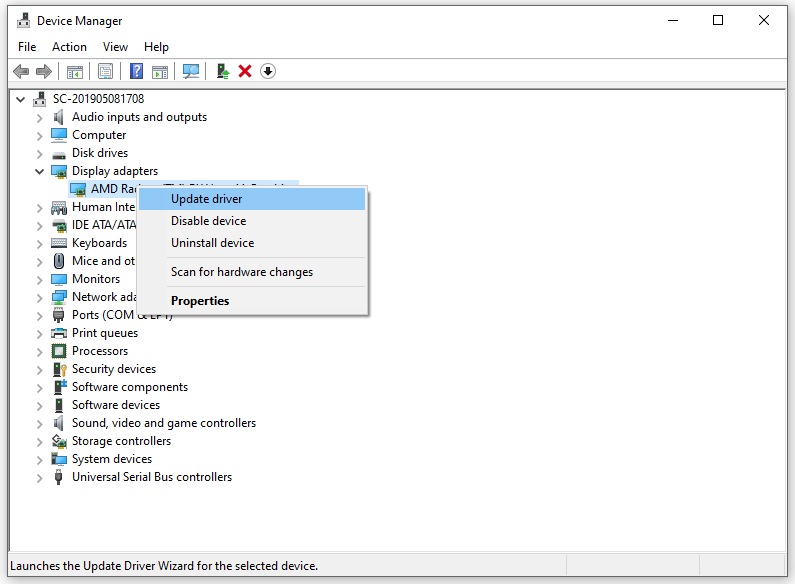Click the red X Uninstall device icon

point(245,71)
